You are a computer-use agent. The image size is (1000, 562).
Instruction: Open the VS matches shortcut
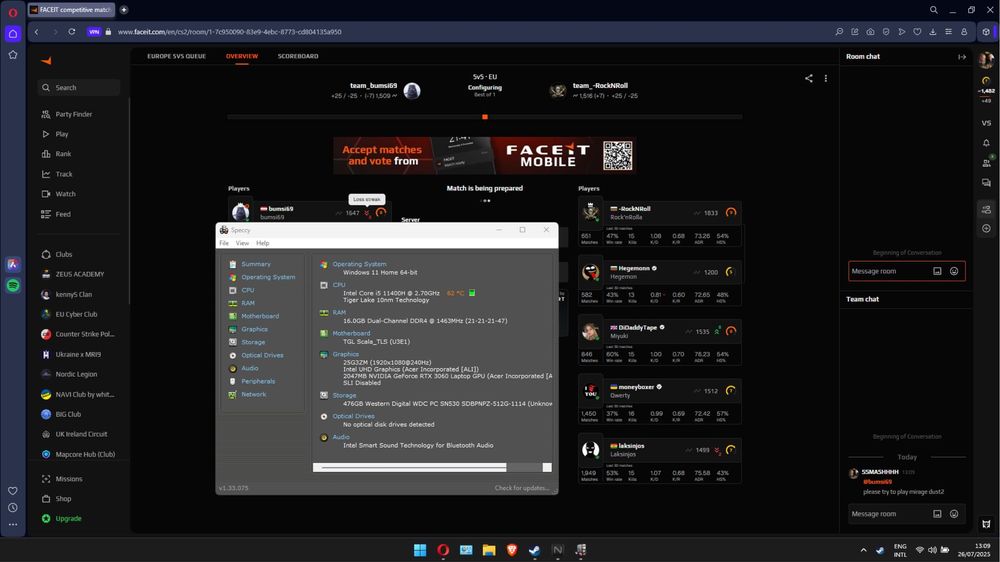[x=987, y=123]
